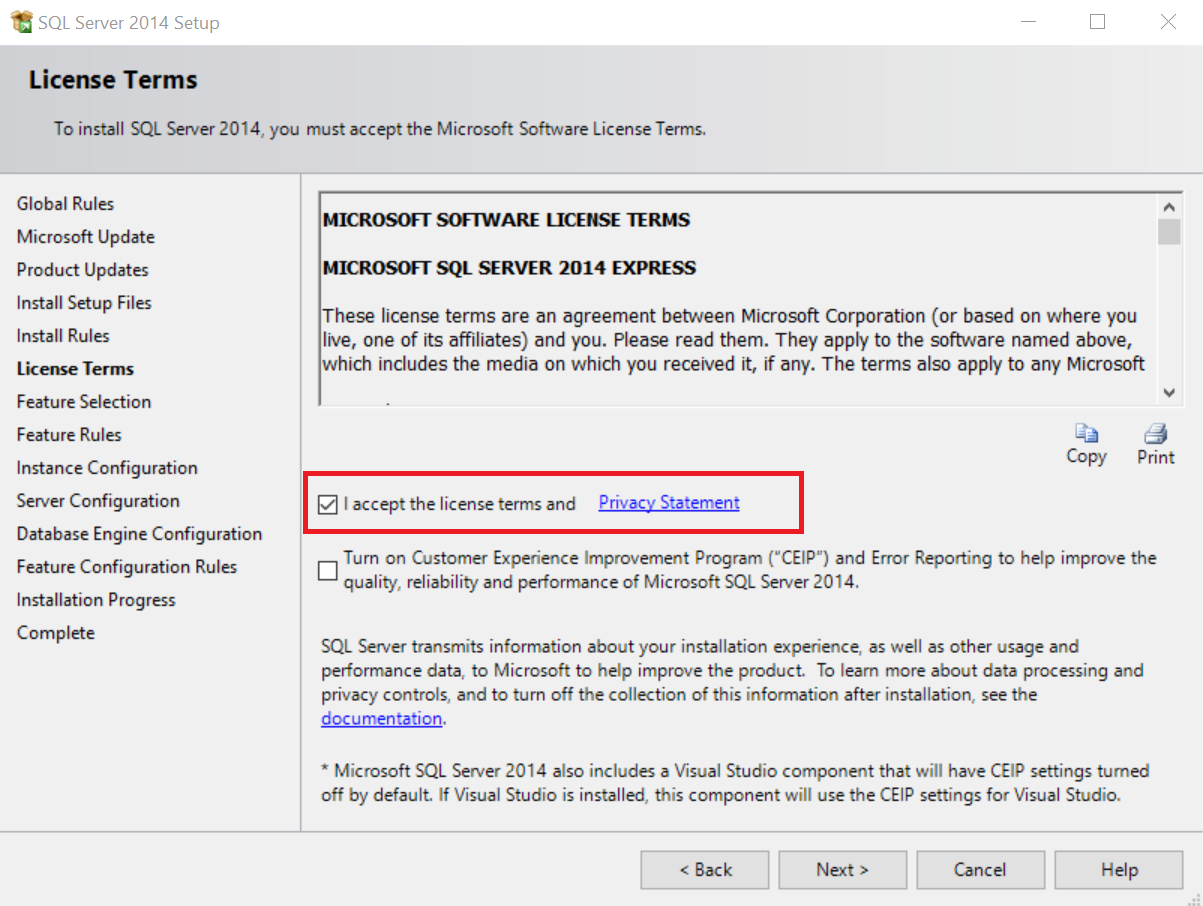
Task: Click the license text scrollbar thumb
Action: (1169, 232)
